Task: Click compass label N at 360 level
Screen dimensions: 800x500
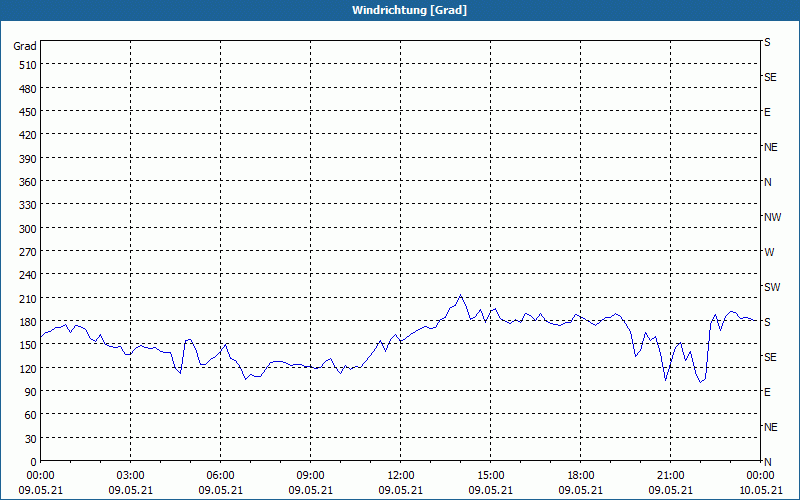Action: pyautogui.click(x=767, y=182)
